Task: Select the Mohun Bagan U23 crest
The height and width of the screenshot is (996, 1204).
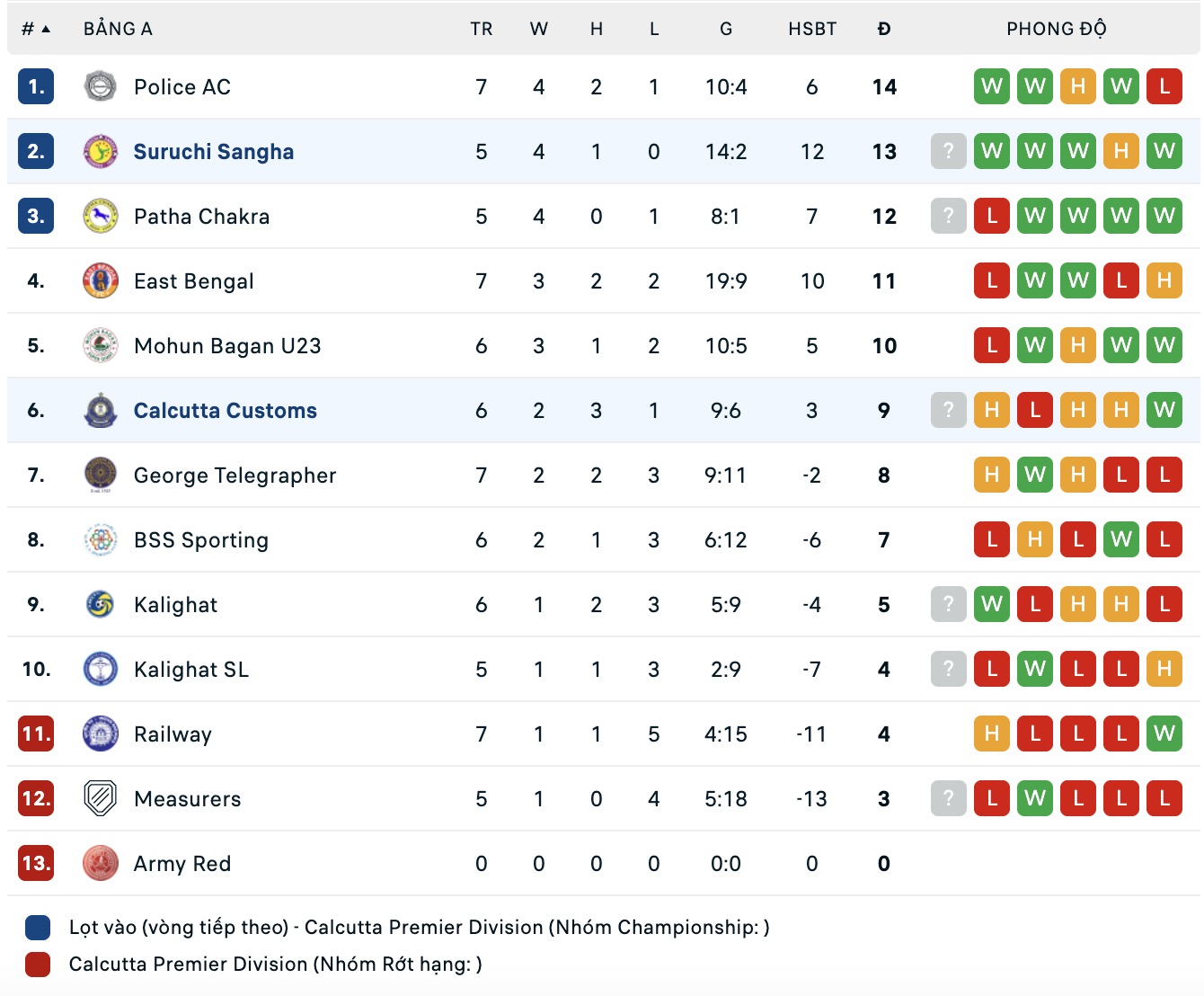Action: 100,345
